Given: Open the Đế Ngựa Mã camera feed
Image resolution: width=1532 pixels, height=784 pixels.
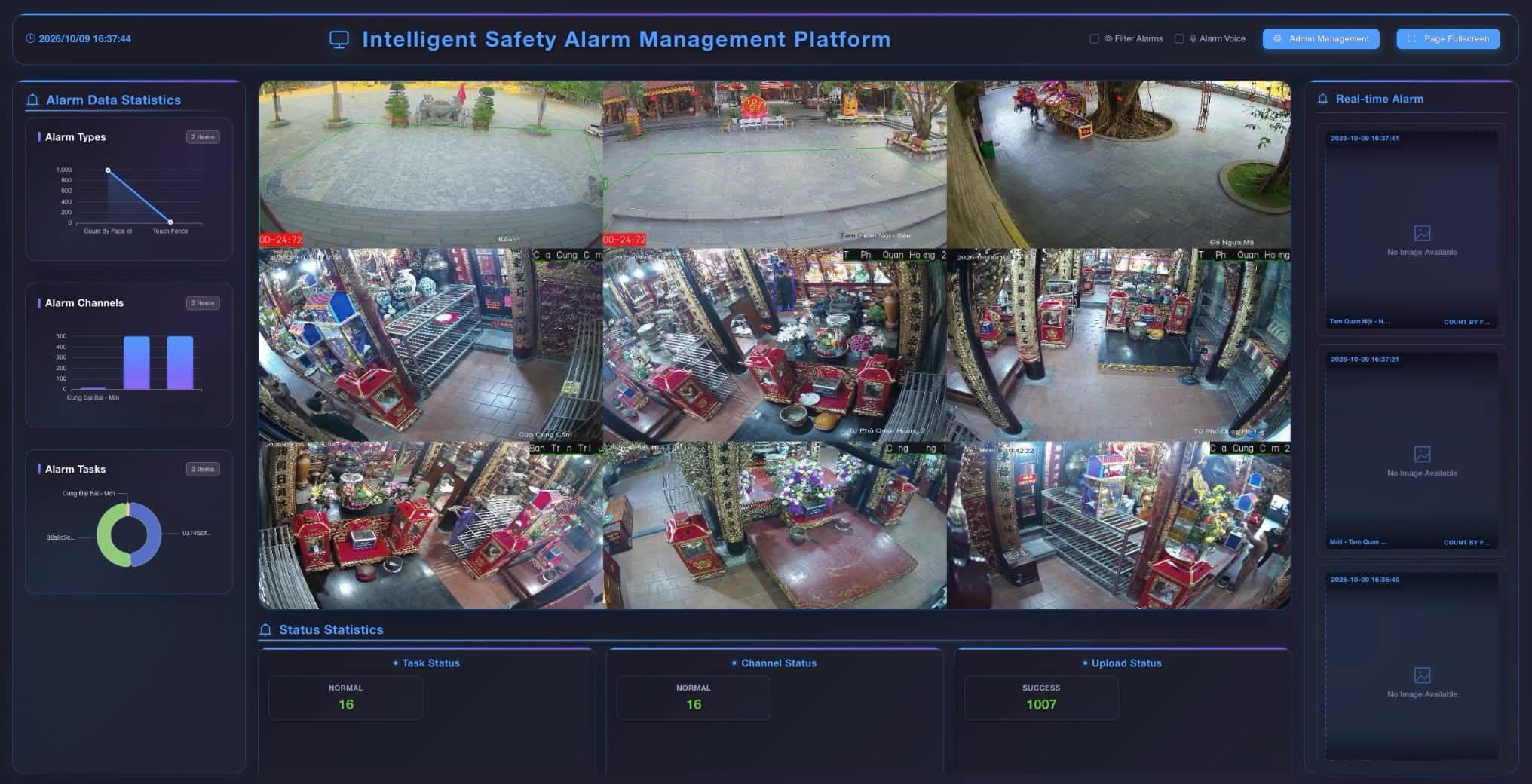Looking at the screenshot, I should 1118,164.
